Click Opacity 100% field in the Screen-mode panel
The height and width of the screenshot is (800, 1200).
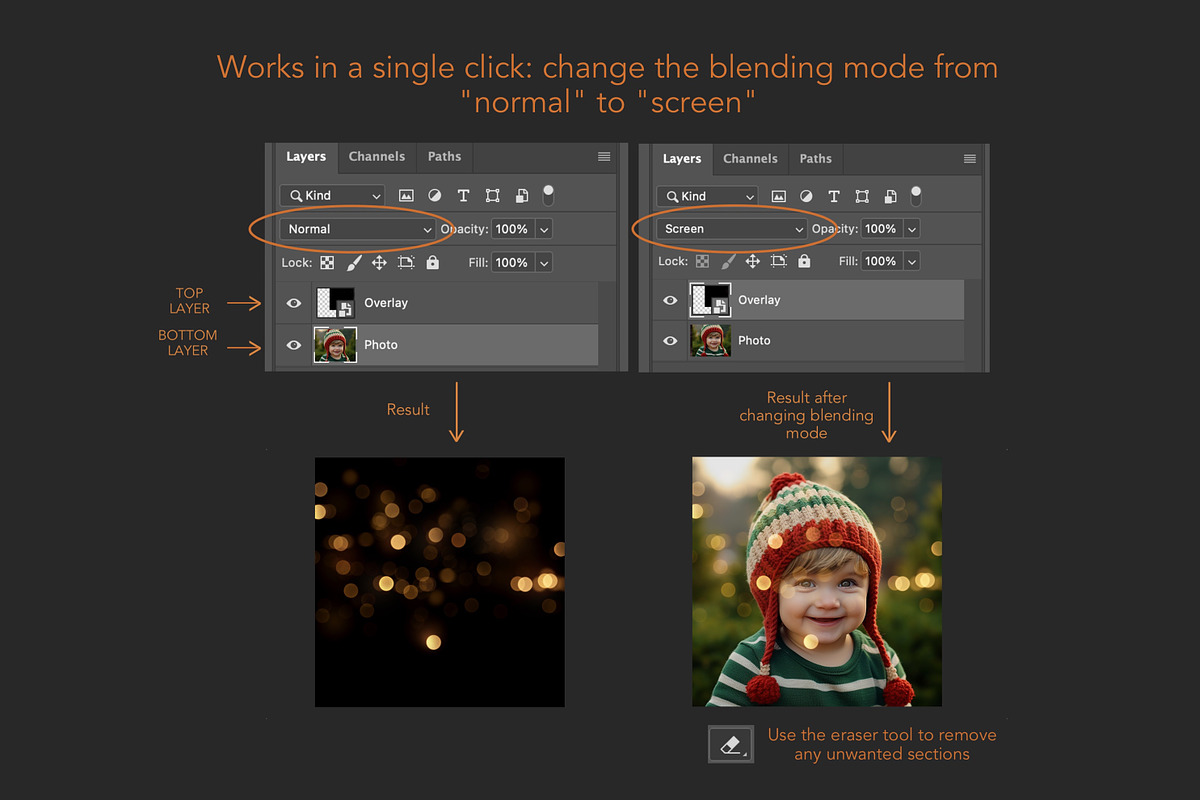coord(881,229)
